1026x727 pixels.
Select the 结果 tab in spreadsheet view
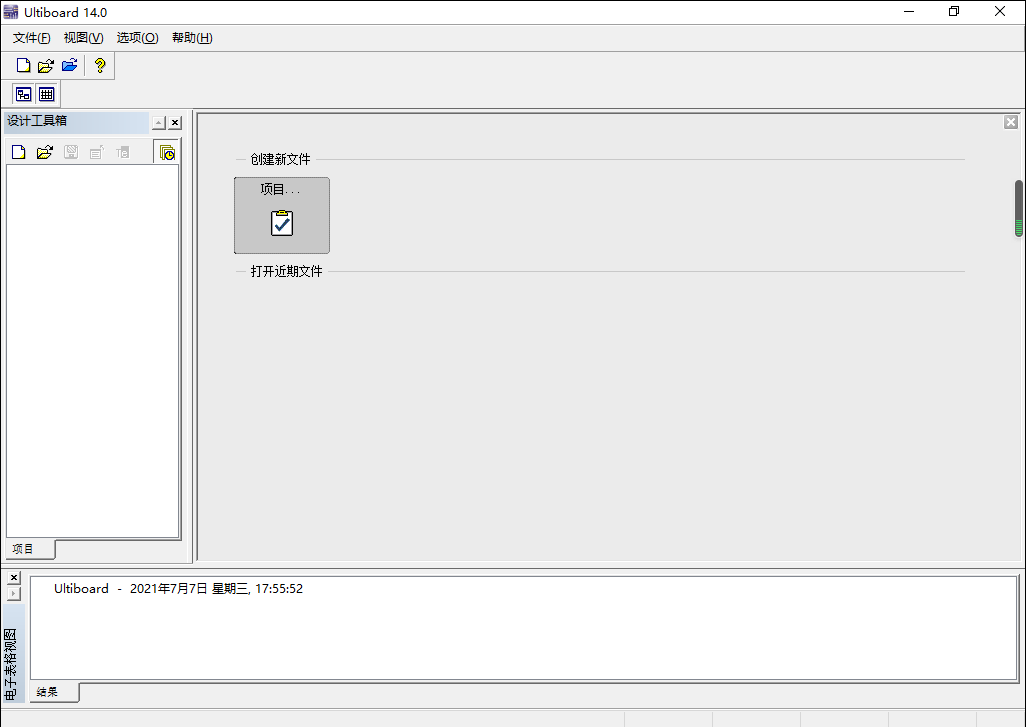(48, 692)
